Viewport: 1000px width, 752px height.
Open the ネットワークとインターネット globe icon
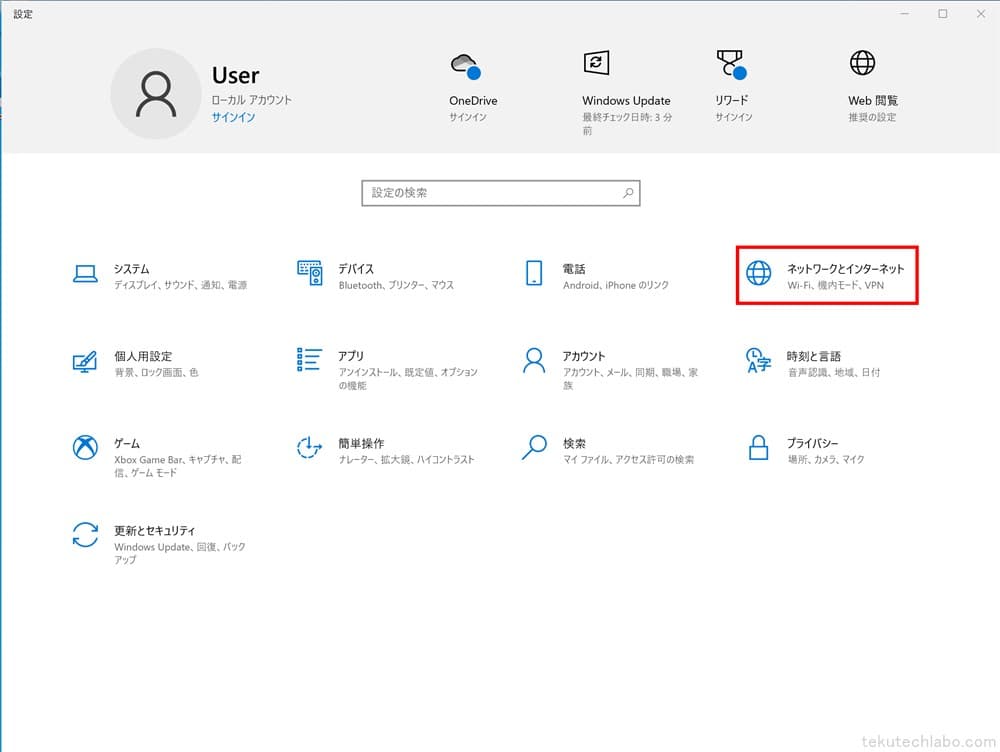[758, 273]
